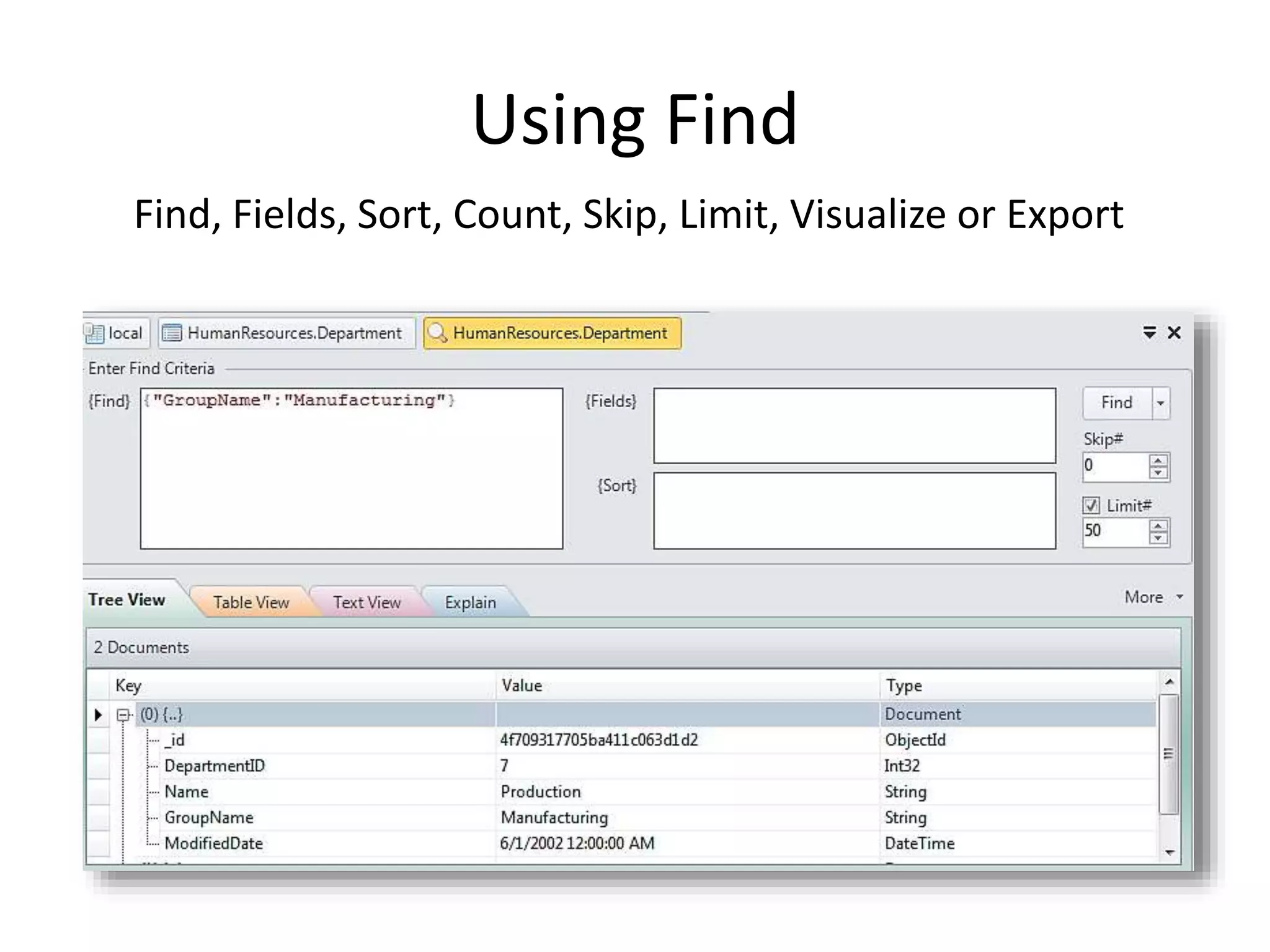The height and width of the screenshot is (952, 1270).
Task: Click the value 7 for DepartmentID
Action: tap(504, 766)
